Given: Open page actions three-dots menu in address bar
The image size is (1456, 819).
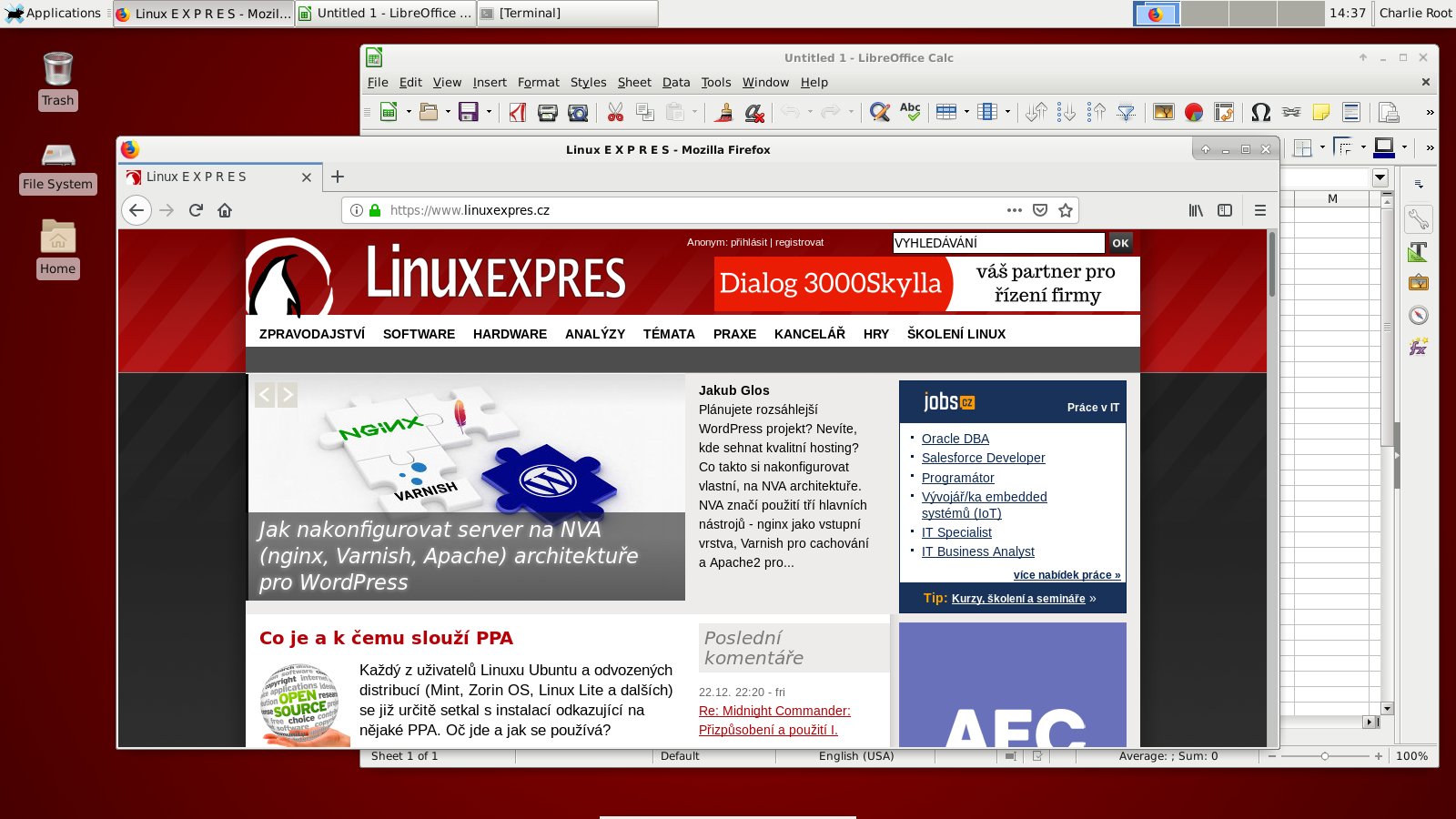Looking at the screenshot, I should click(1015, 210).
